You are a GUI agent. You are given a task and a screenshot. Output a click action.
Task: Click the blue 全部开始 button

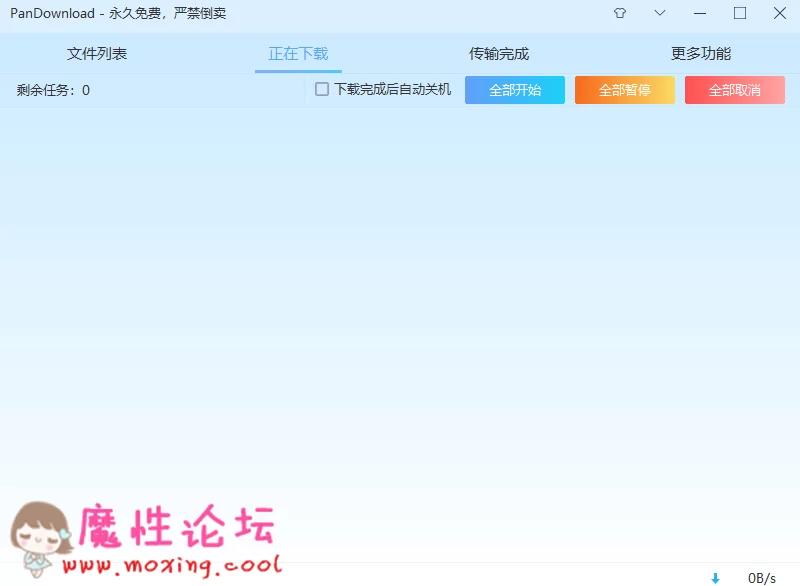click(515, 90)
